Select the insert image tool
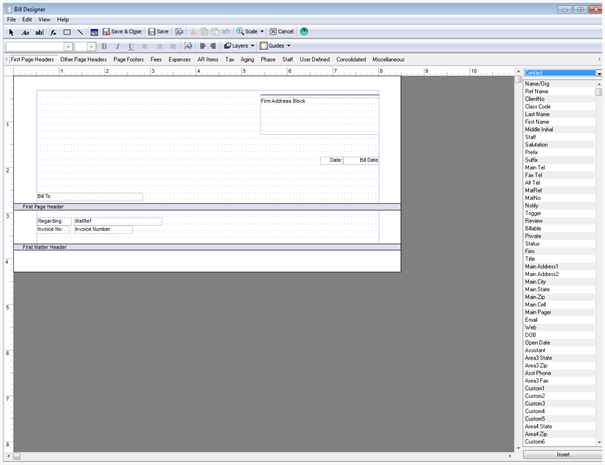605x465 pixels. click(94, 32)
